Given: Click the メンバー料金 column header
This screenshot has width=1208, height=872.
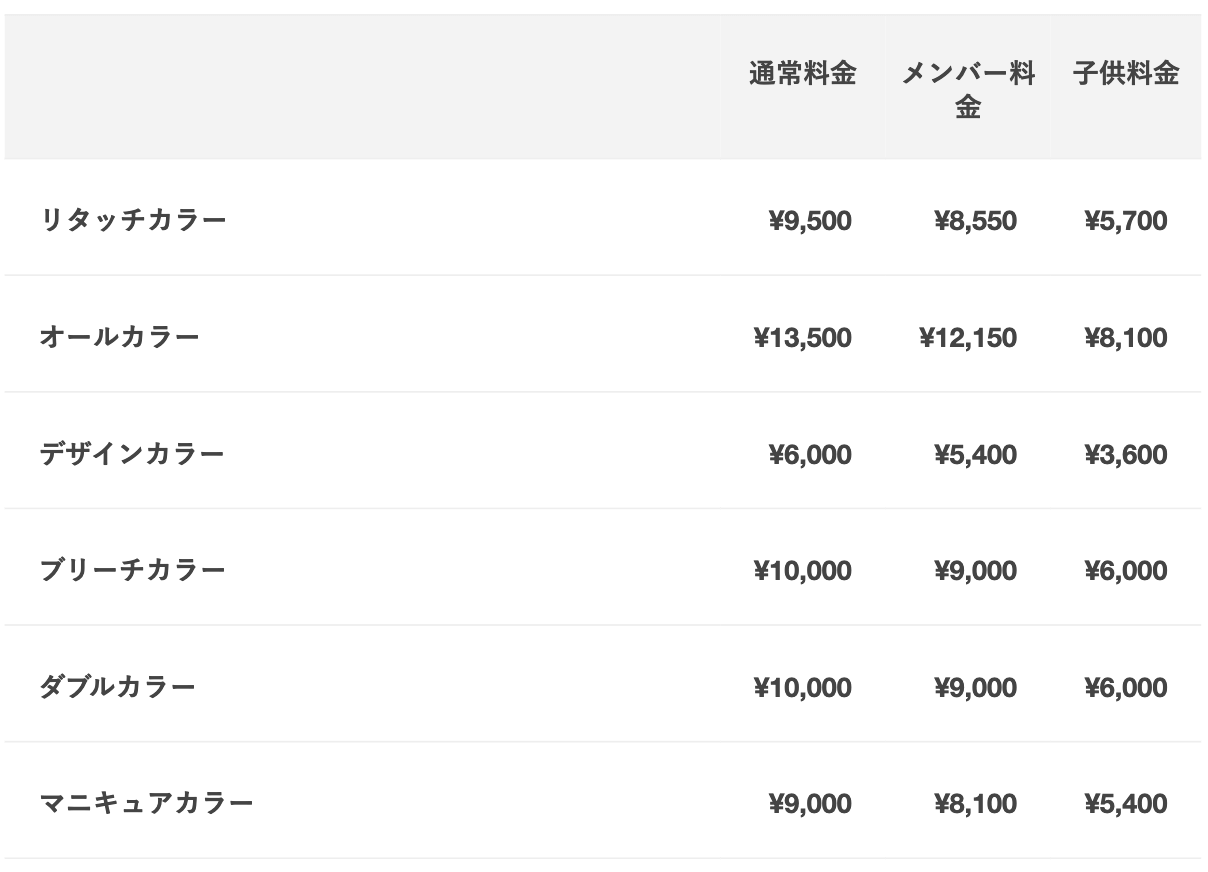Looking at the screenshot, I should click(x=968, y=91).
